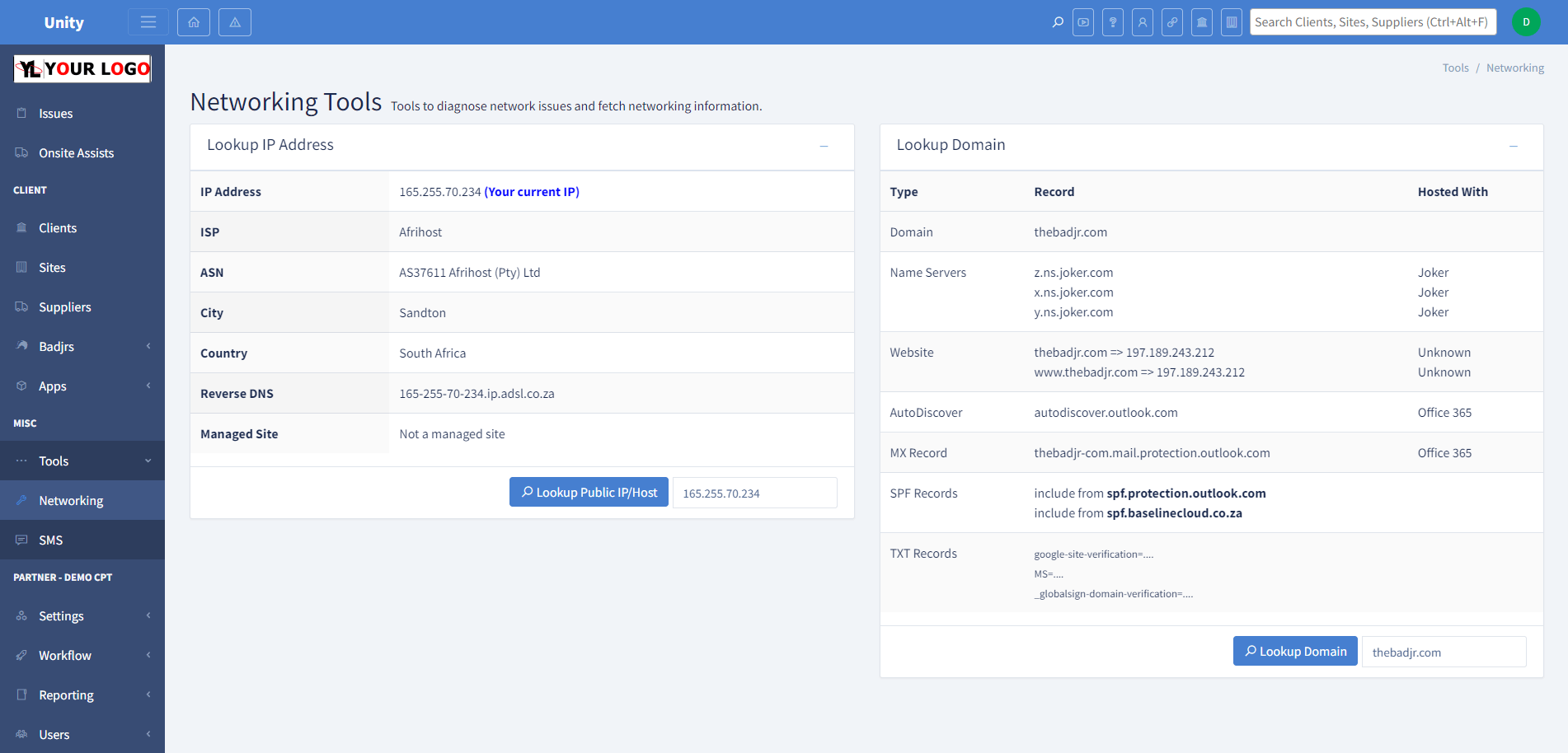Viewport: 1568px width, 753px height.
Task: Open the chain link icon in header
Action: (x=1172, y=22)
